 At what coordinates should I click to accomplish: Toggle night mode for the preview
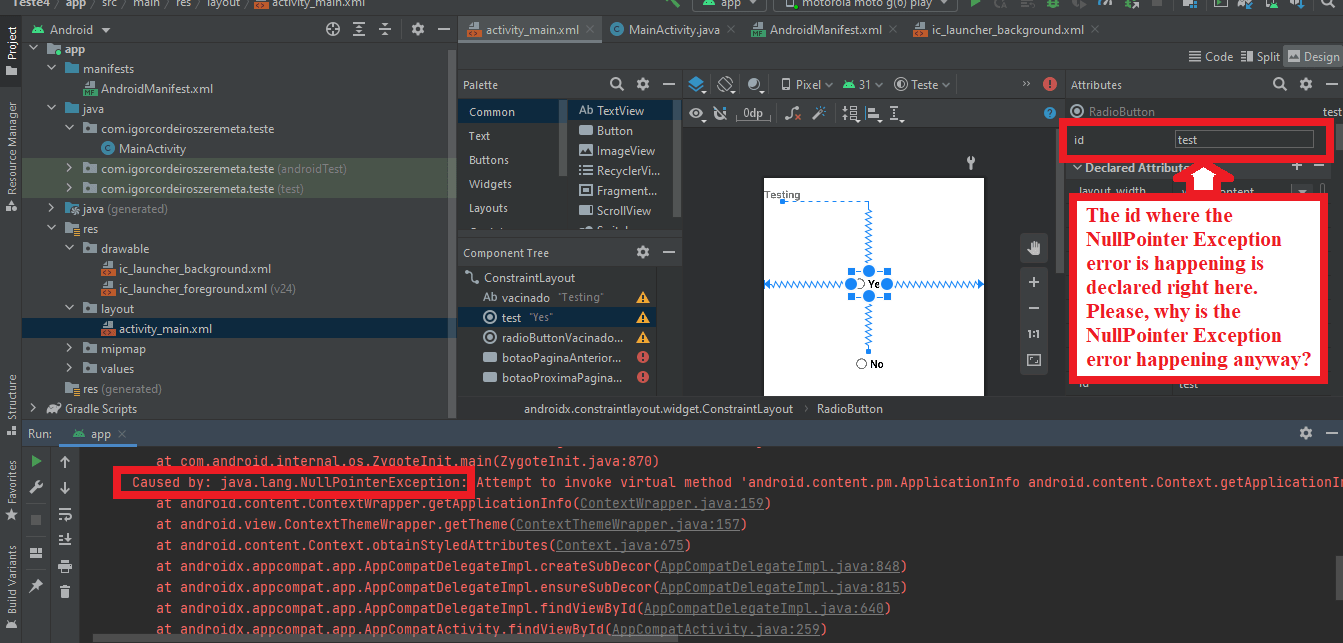click(x=755, y=85)
